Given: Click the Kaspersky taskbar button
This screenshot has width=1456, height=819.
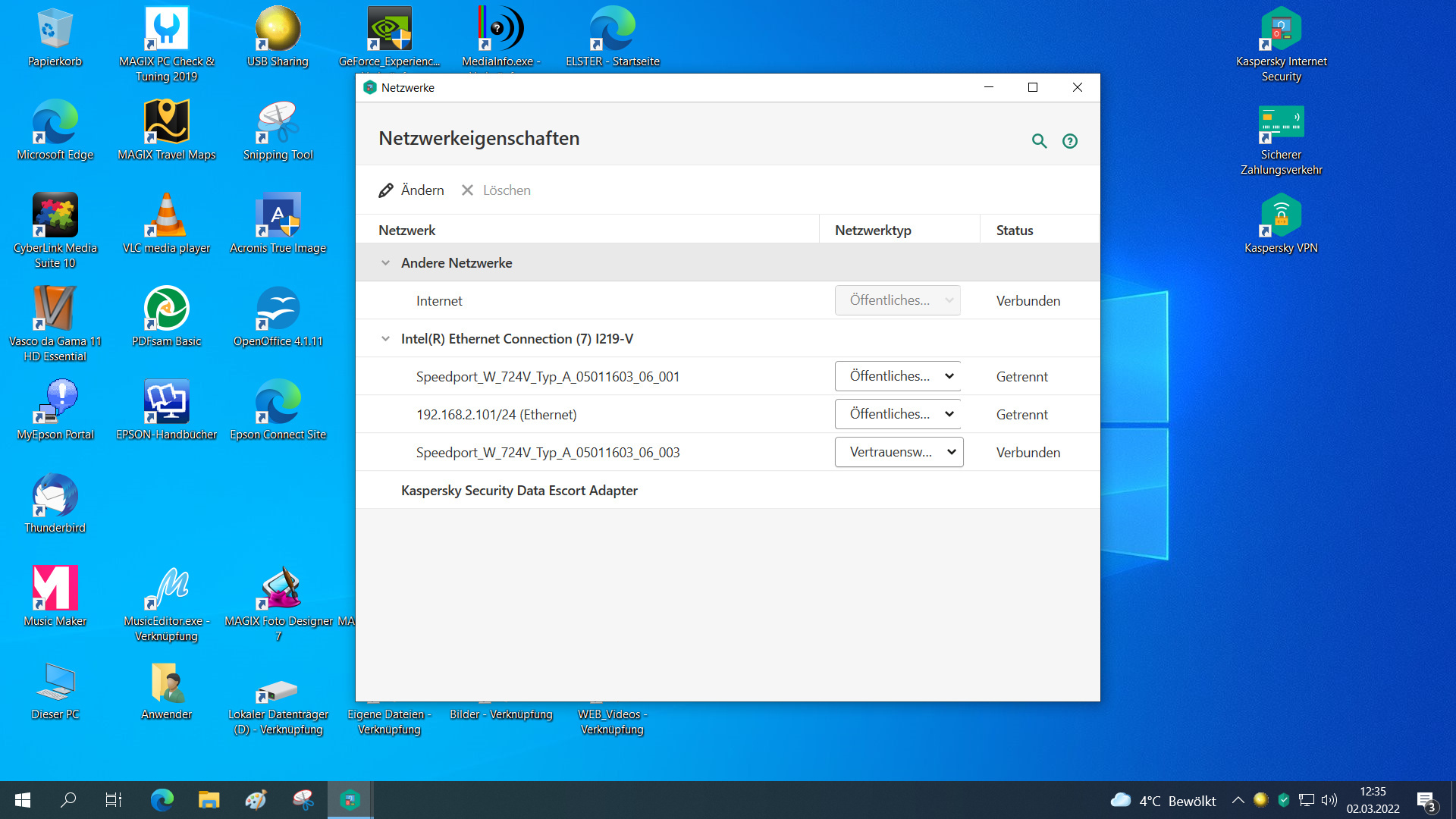Looking at the screenshot, I should tap(350, 800).
